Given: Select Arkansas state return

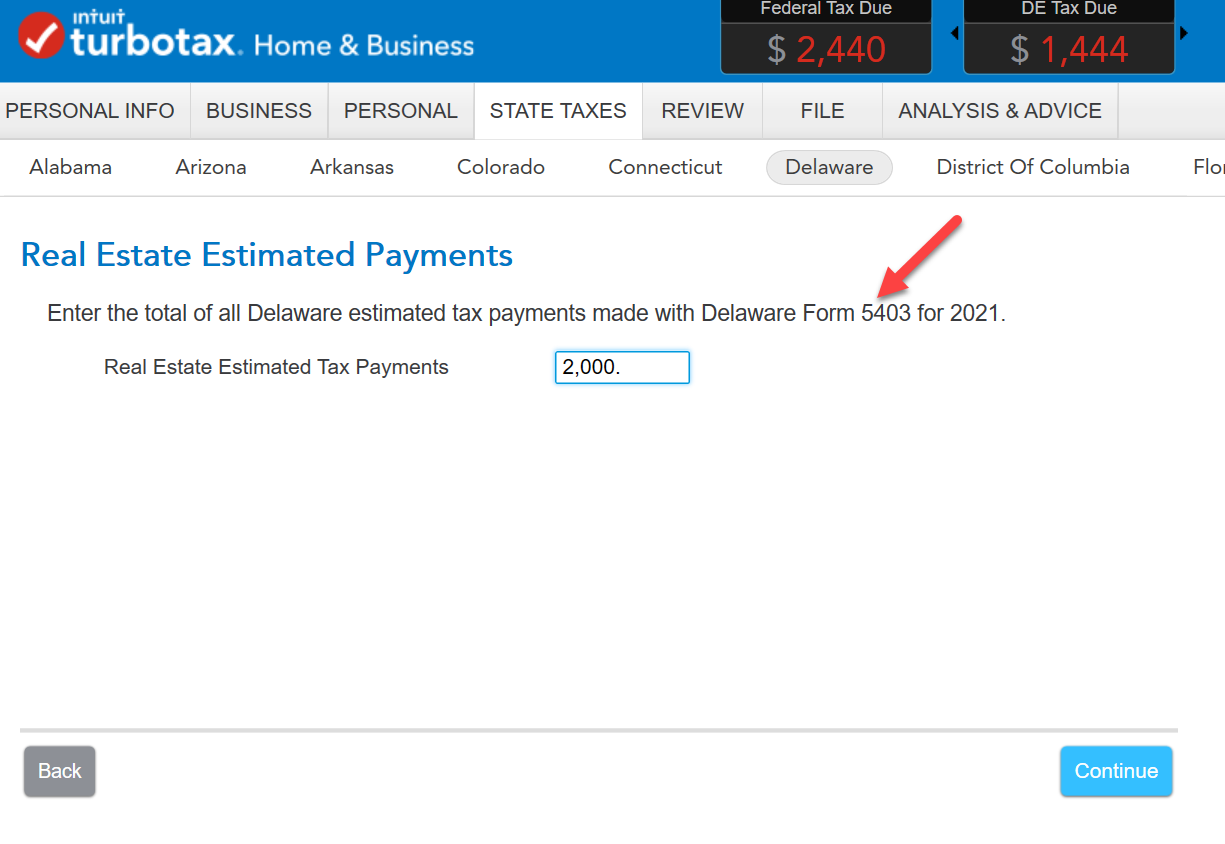Looking at the screenshot, I should coord(352,167).
